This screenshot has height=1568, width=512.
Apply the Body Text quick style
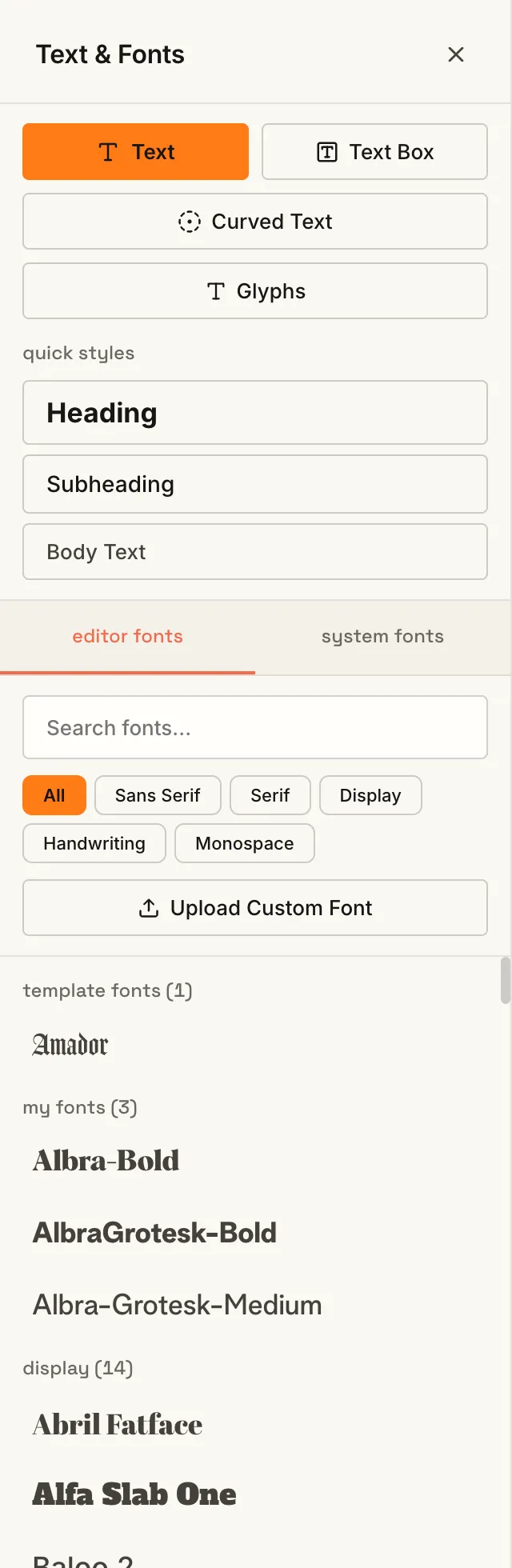(x=255, y=552)
